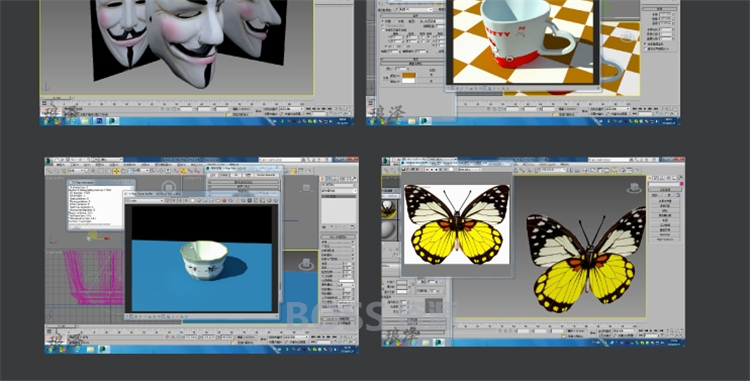750x381 pixels.
Task: Click the magenta wireframe bowl in viewport
Action: point(93,277)
